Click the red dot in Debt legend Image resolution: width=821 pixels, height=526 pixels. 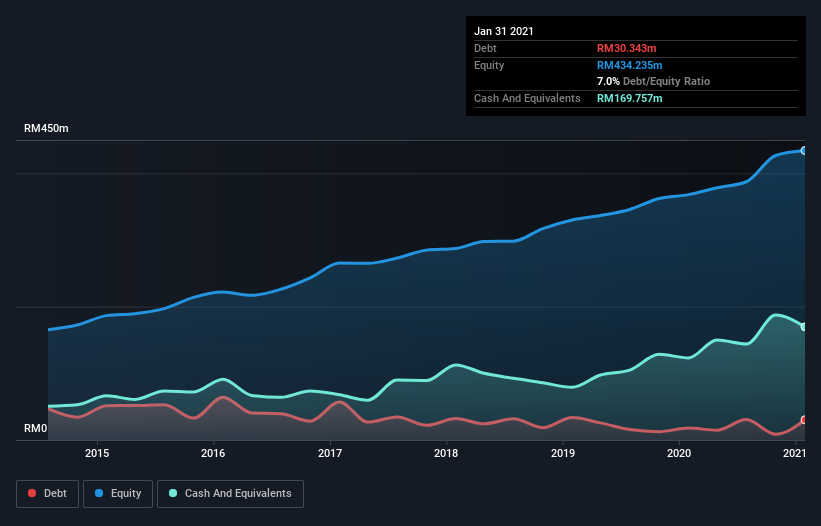[33, 494]
